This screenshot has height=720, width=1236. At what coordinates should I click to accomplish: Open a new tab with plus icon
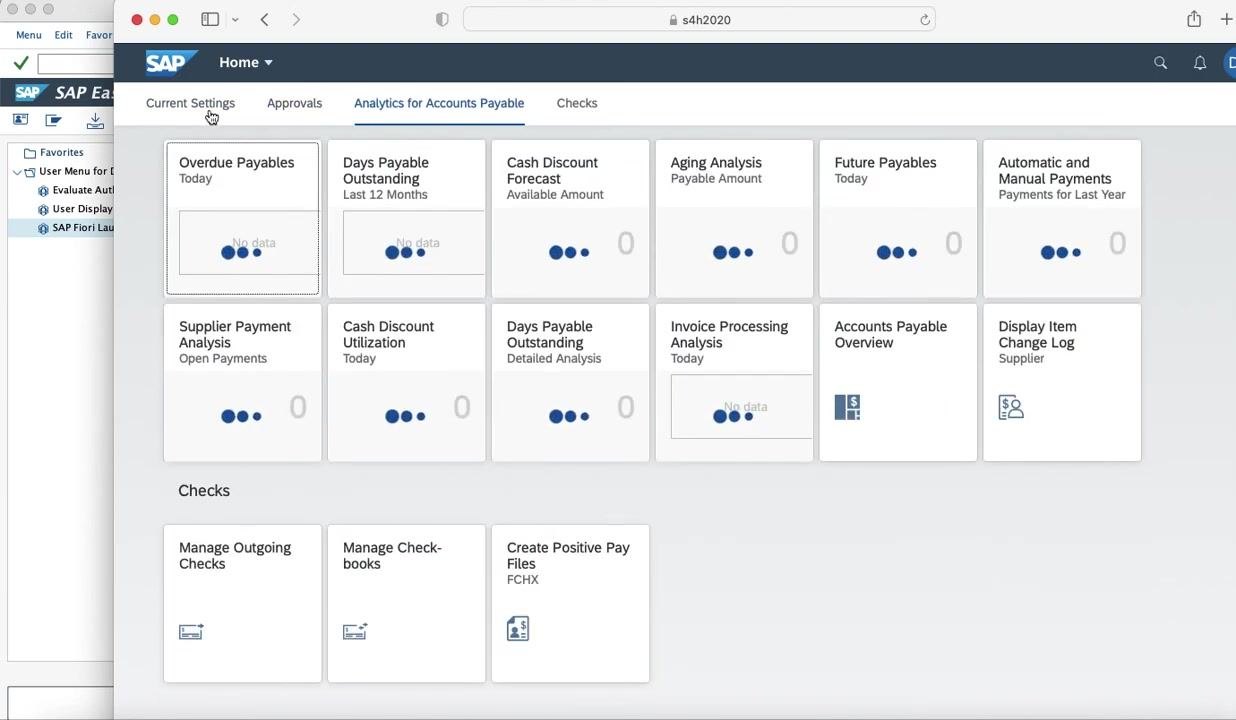(1226, 19)
